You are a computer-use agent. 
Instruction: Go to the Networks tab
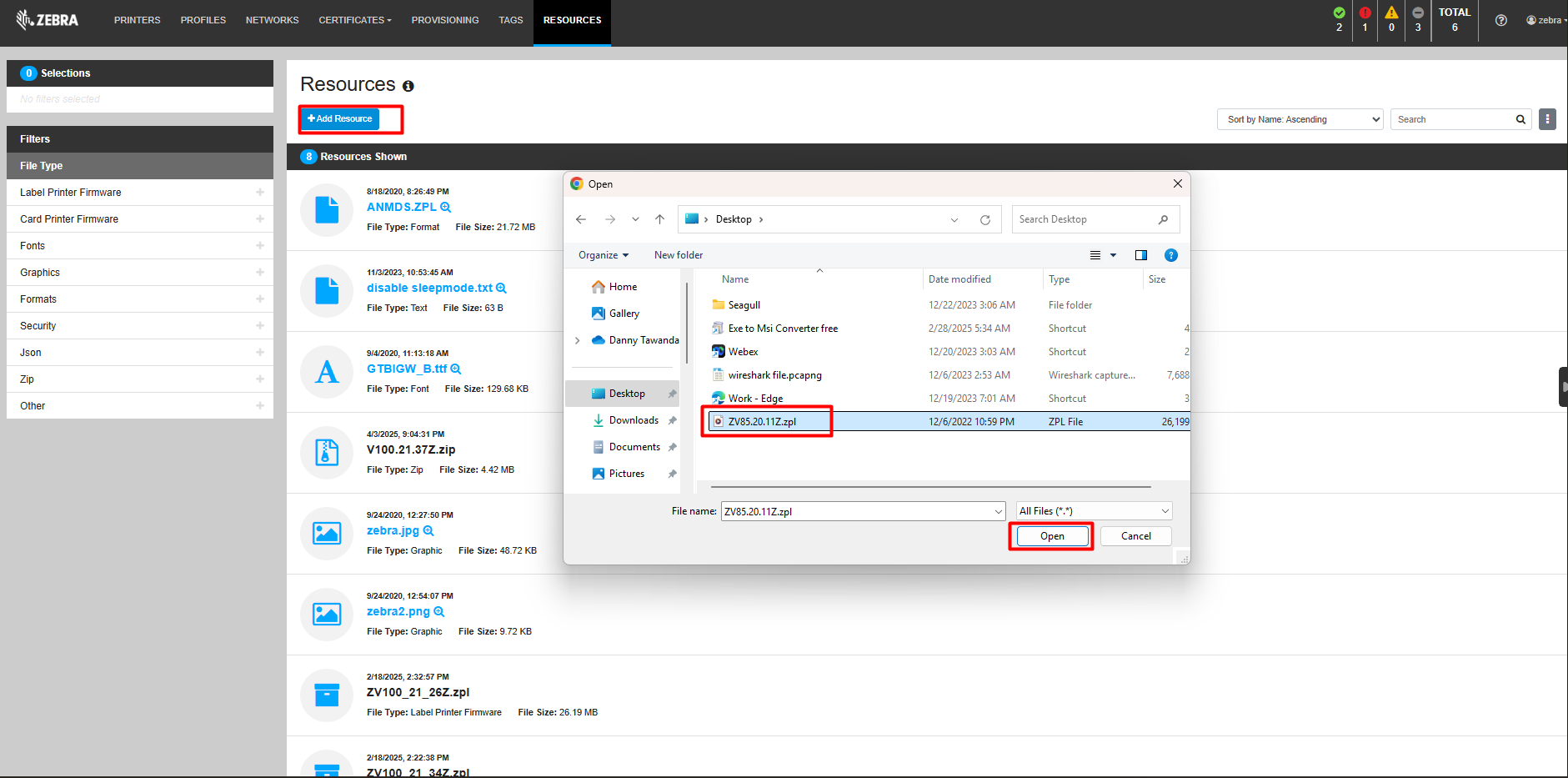pyautogui.click(x=272, y=20)
